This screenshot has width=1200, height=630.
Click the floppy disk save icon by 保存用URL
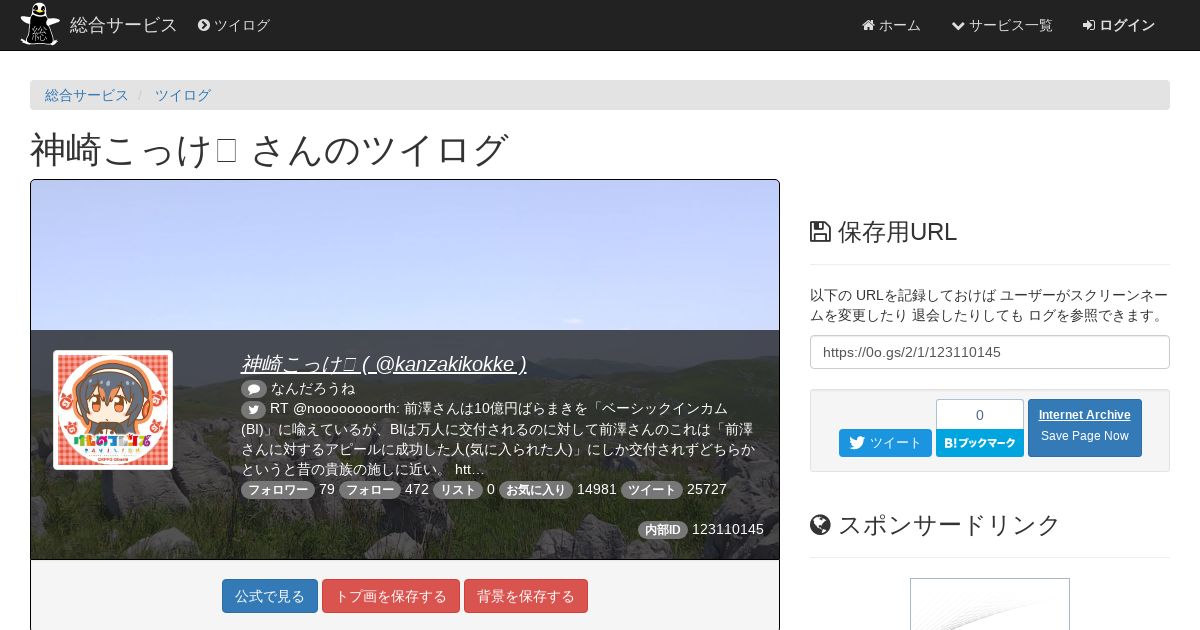point(820,232)
